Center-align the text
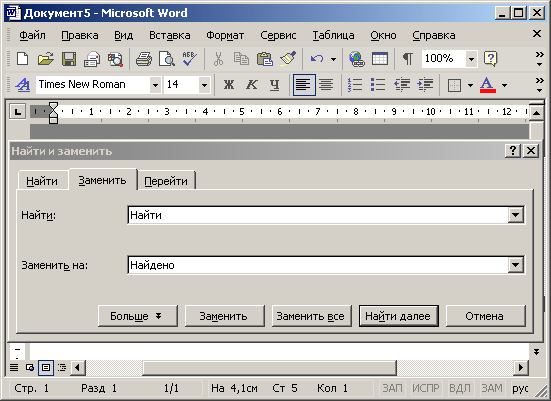Screen dimensions: 551x401 pos(326,85)
